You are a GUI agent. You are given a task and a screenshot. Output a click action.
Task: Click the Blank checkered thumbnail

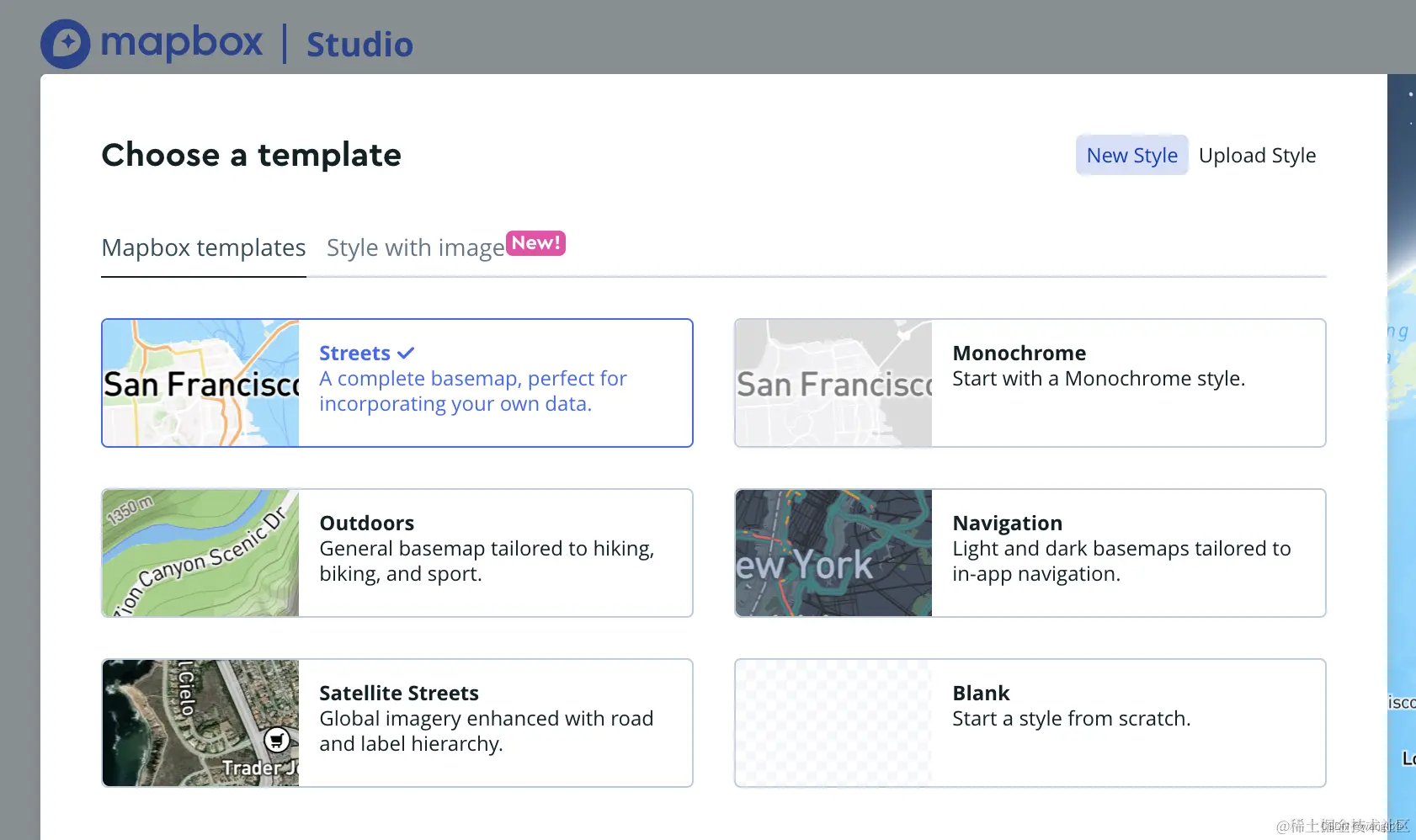pos(834,723)
